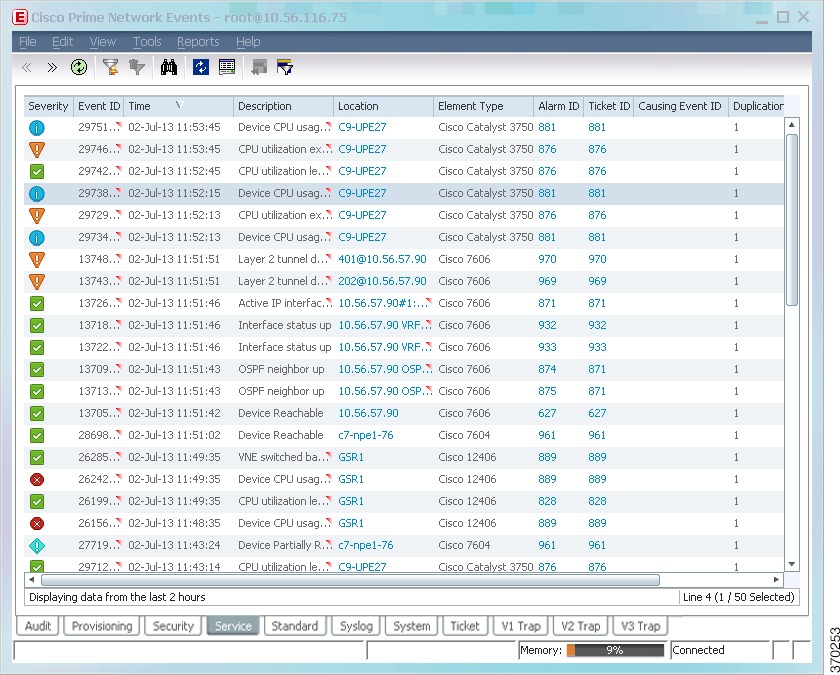The height and width of the screenshot is (675, 840).
Task: Sort by the Event ID column header
Action: pos(99,106)
